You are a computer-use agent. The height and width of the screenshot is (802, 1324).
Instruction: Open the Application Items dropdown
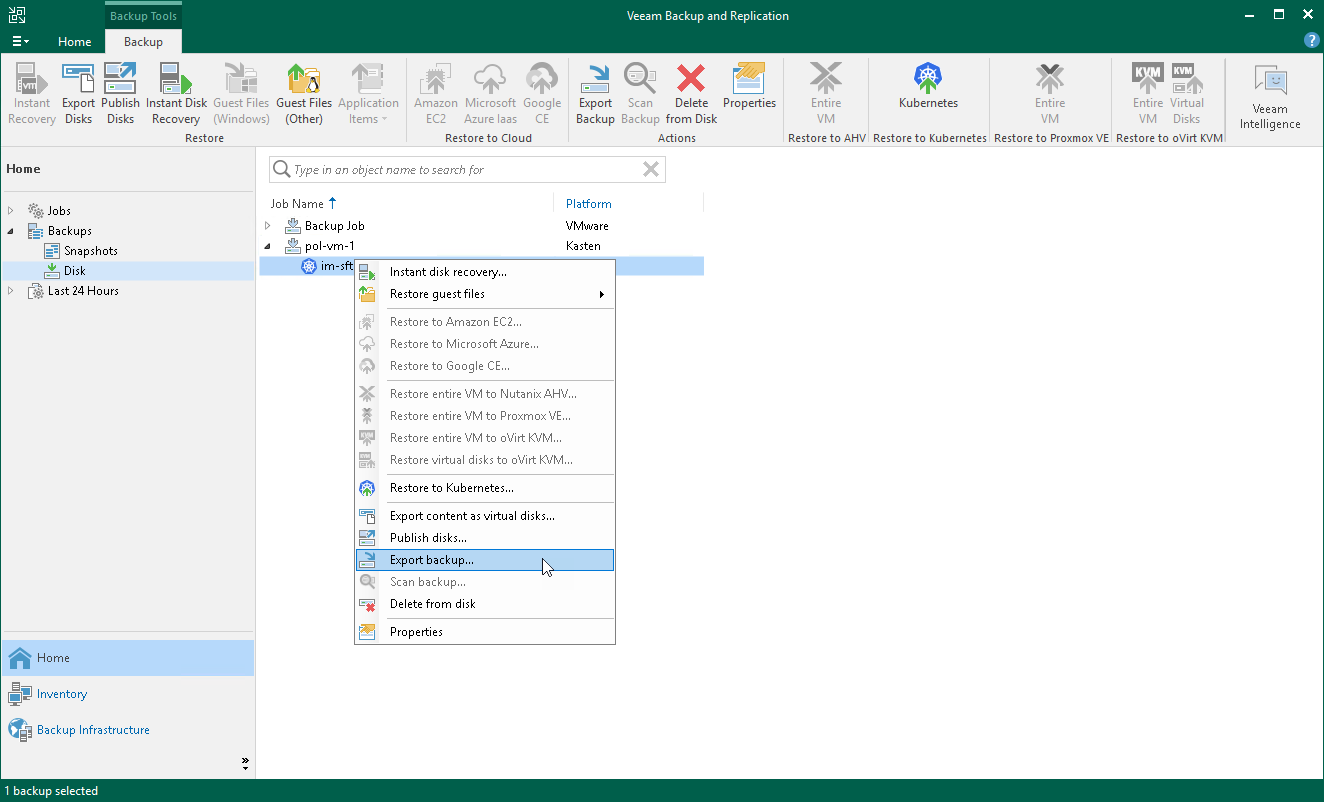click(368, 94)
